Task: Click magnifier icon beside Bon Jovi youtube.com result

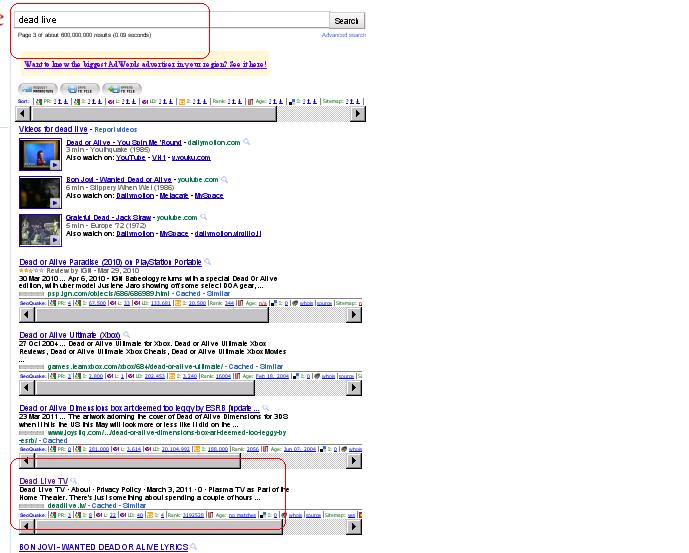Action: [225, 179]
